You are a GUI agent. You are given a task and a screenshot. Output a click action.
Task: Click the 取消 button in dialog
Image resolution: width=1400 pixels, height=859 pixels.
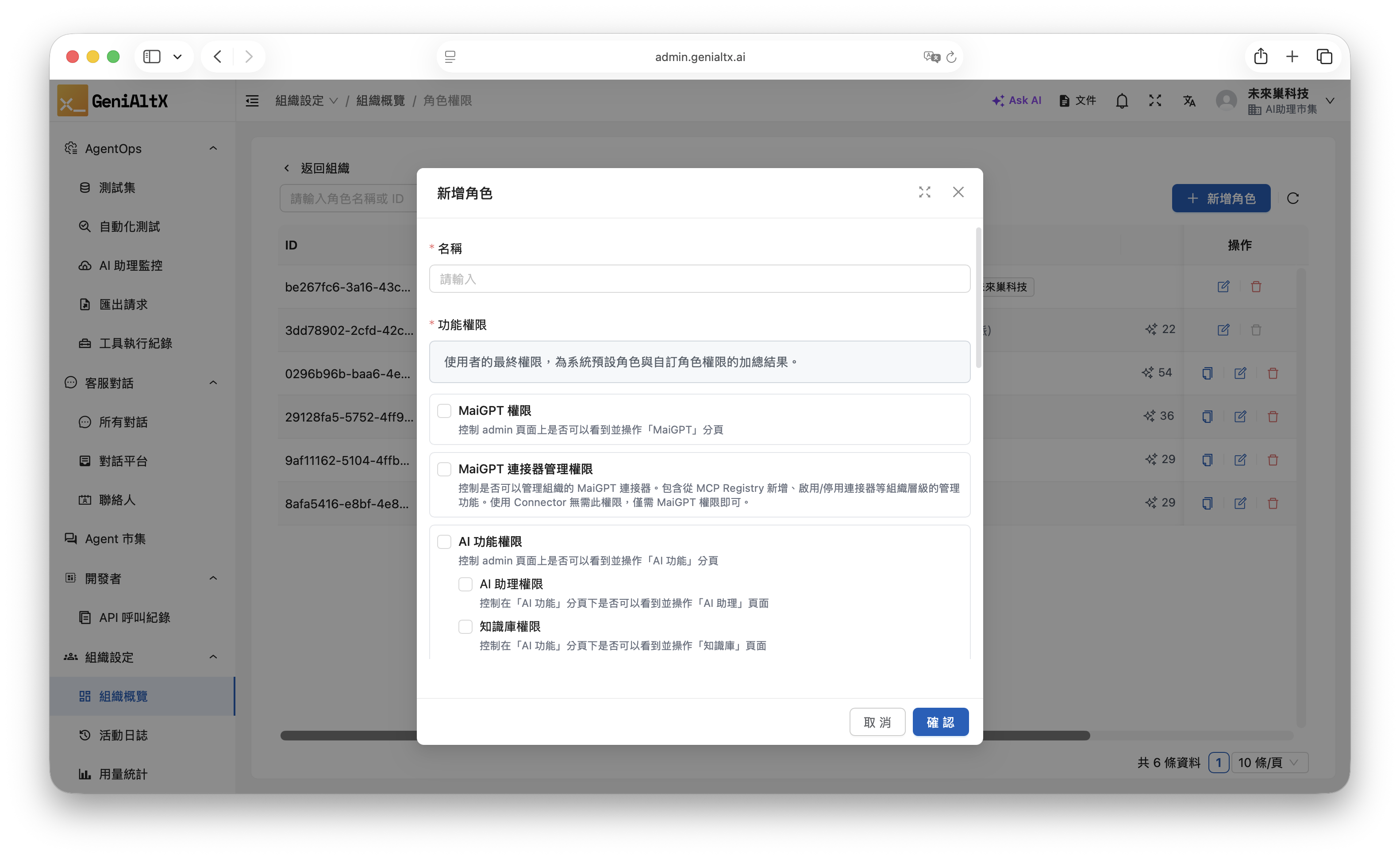coord(877,722)
